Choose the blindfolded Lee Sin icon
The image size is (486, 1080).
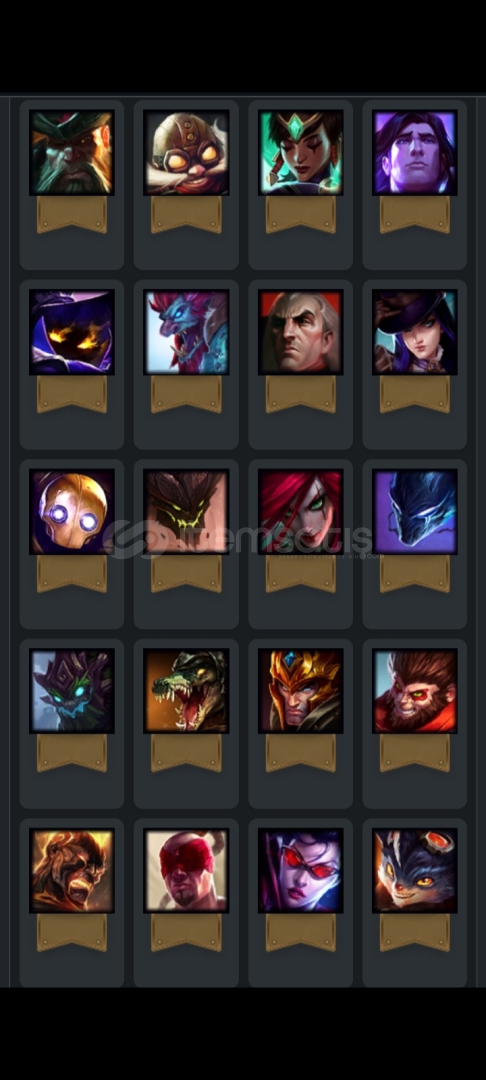[186, 871]
